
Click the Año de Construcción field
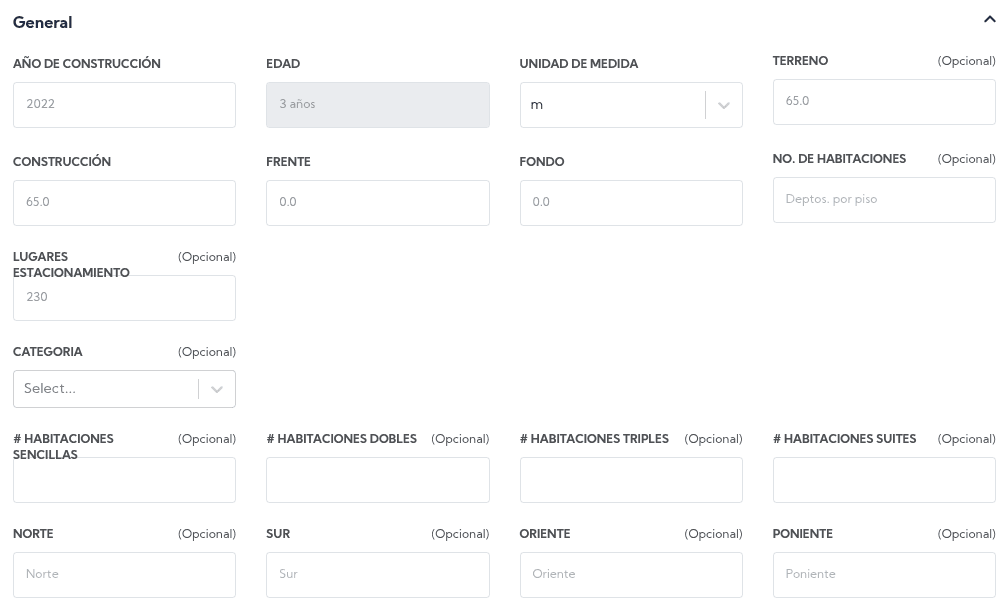pos(124,104)
